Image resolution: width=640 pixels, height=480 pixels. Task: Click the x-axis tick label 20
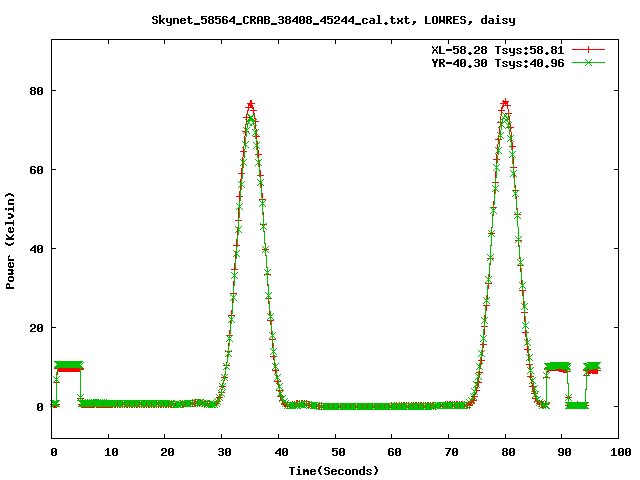[167, 452]
